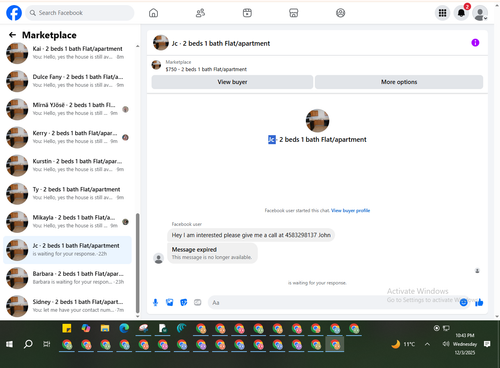
Task: Record a voice clip with the microphone icon
Action: tap(155, 302)
